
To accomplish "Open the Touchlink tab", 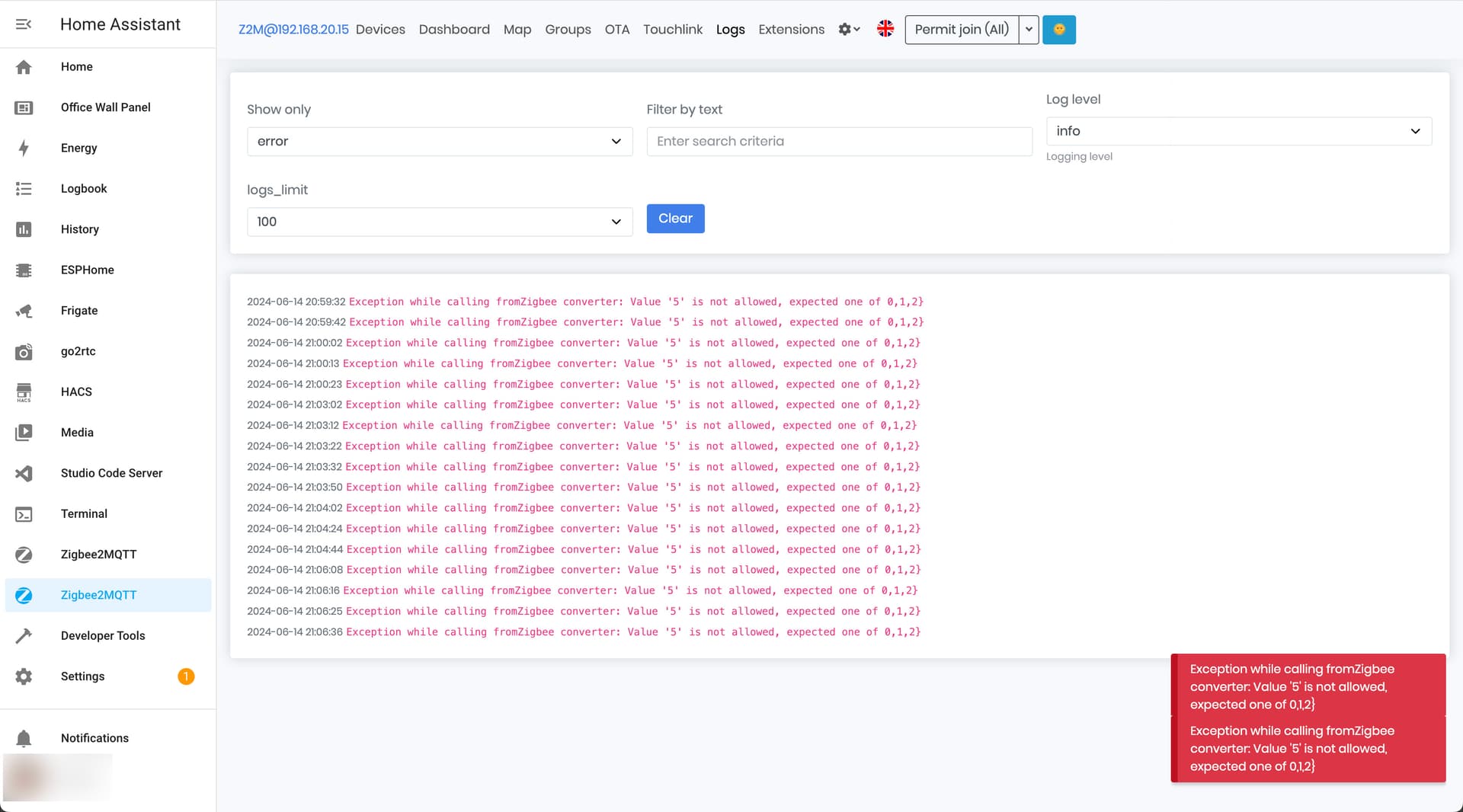I will tap(673, 29).
